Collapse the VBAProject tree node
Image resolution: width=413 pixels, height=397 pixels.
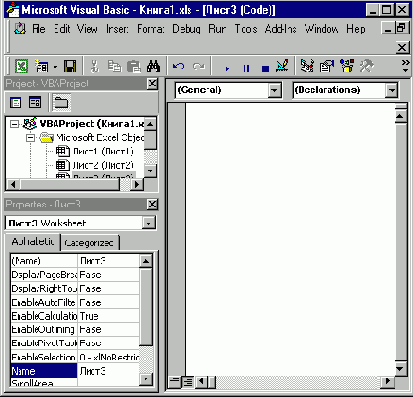[14, 124]
